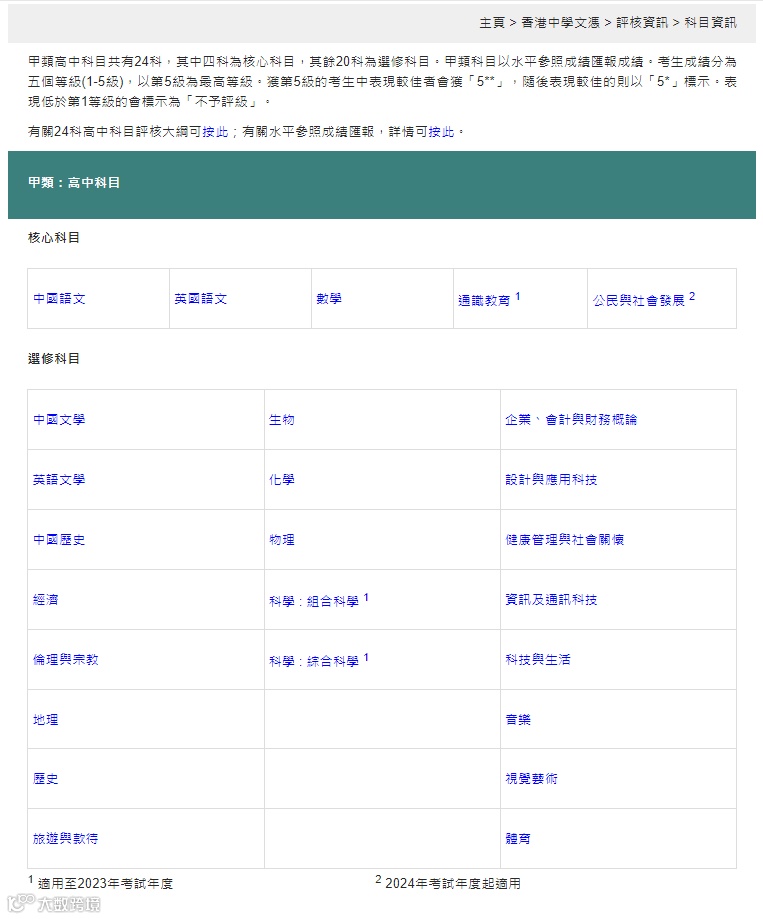763x919 pixels.
Task: Open the 生物 elective
Action: coord(282,420)
